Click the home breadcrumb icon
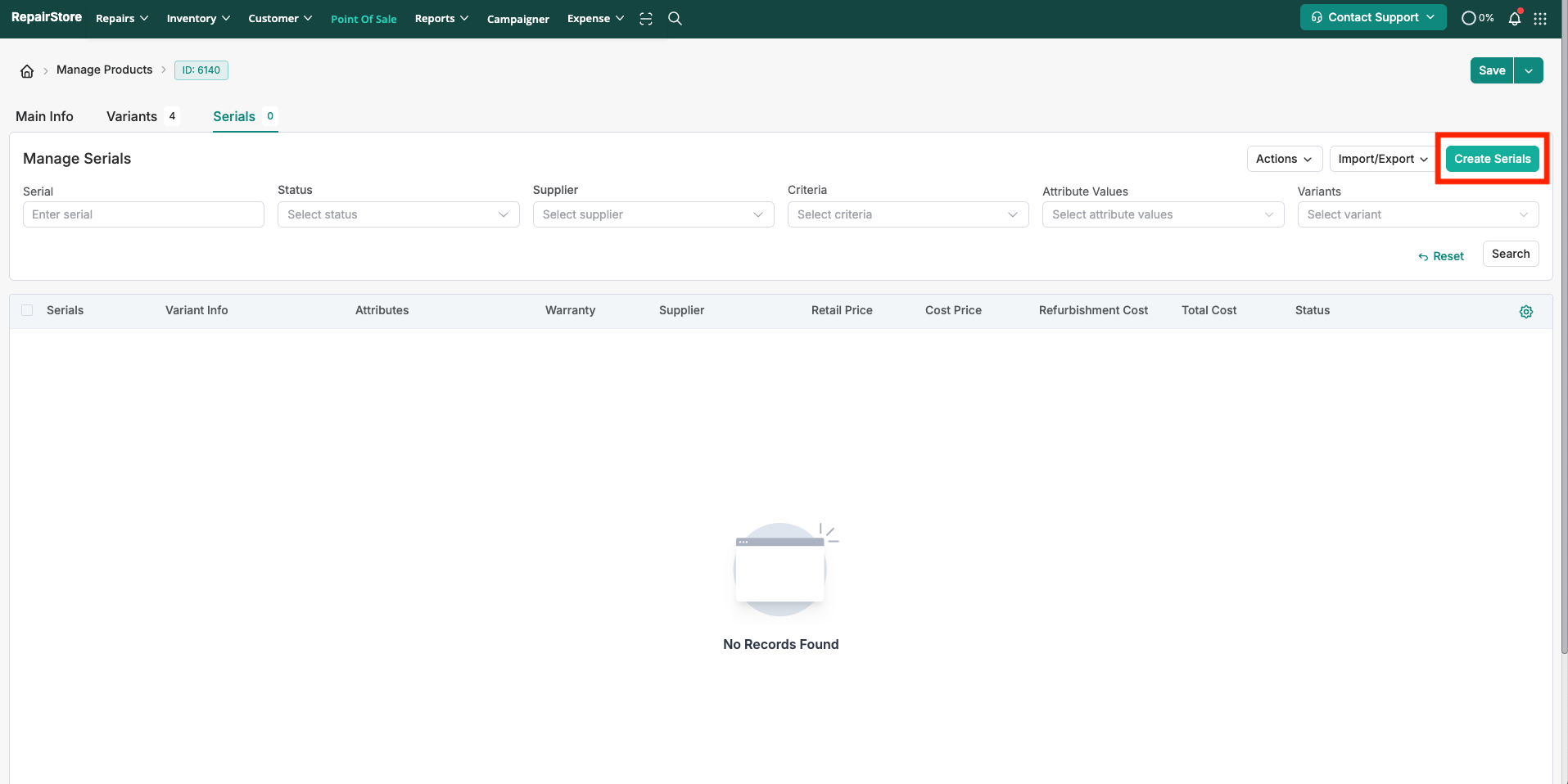The height and width of the screenshot is (784, 1568). [27, 71]
